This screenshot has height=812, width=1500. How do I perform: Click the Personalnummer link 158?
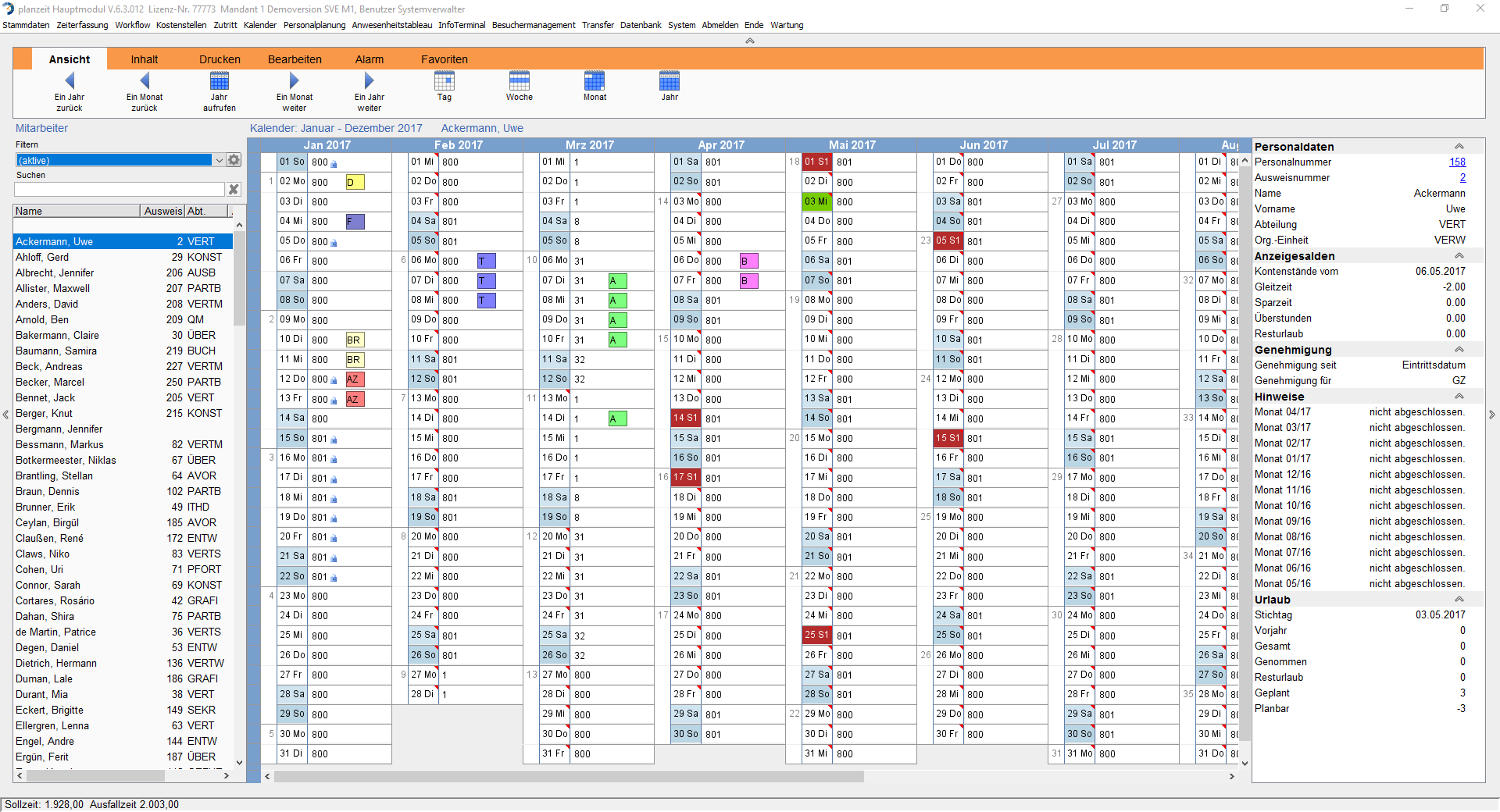point(1457,162)
